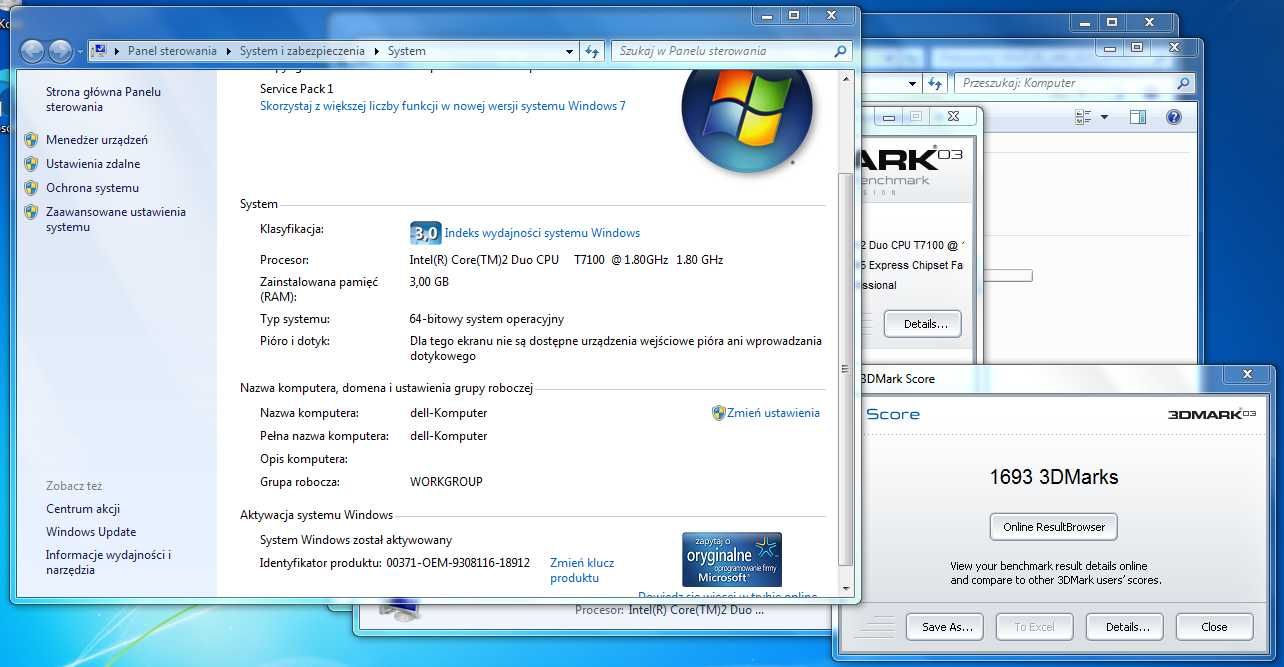Follow the Skorzystaj z większej liczby funkcji link
This screenshot has width=1284, height=667.
443,106
